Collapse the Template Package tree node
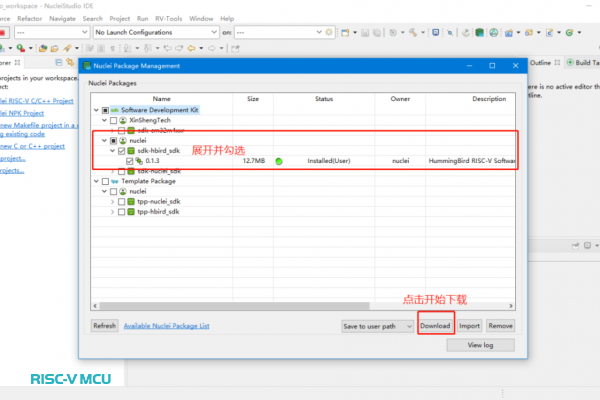The height and width of the screenshot is (400, 600). coord(96,181)
